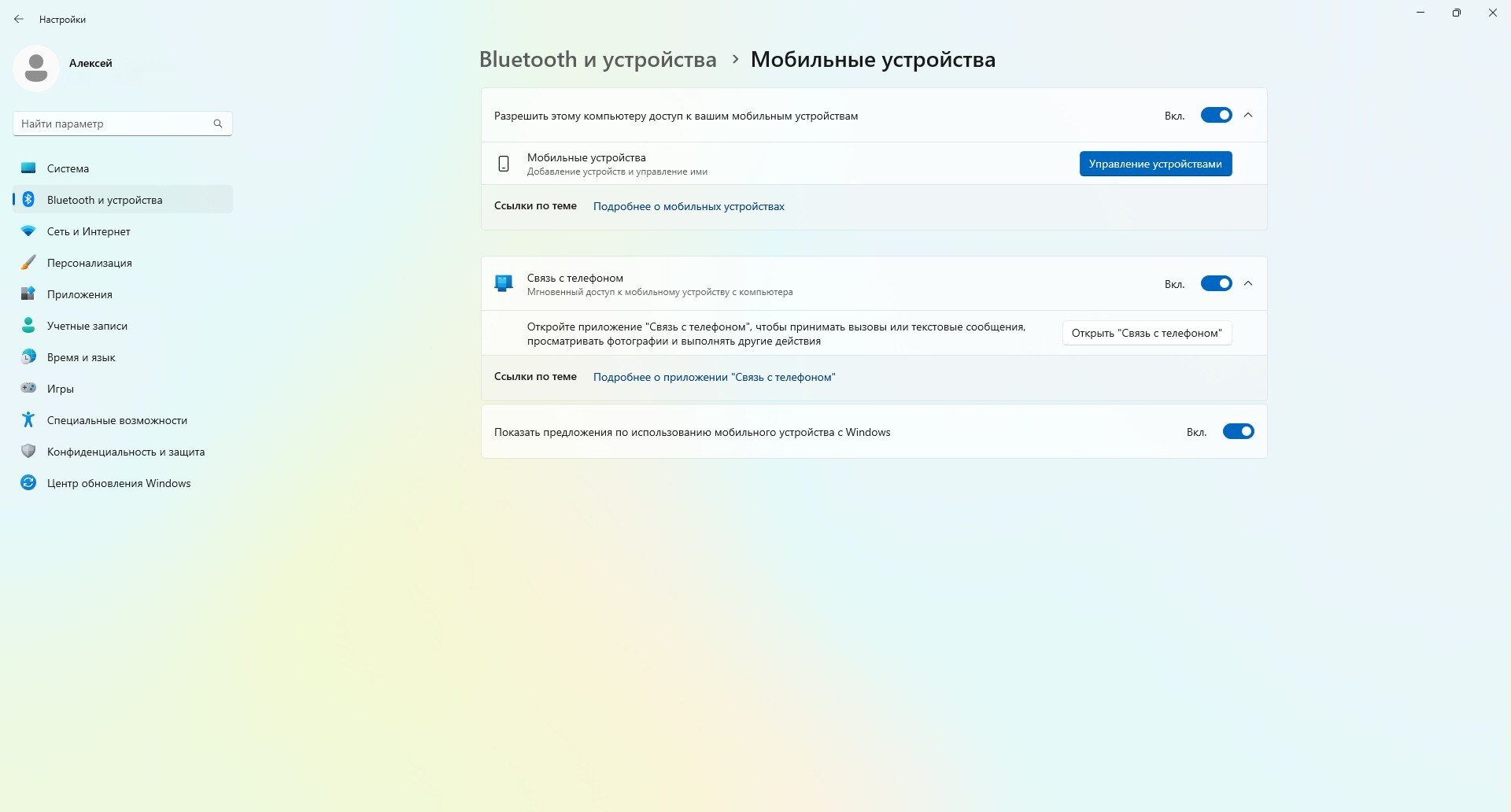The width and height of the screenshot is (1511, 812).
Task: Click the Система monitor icon
Action: pos(28,168)
